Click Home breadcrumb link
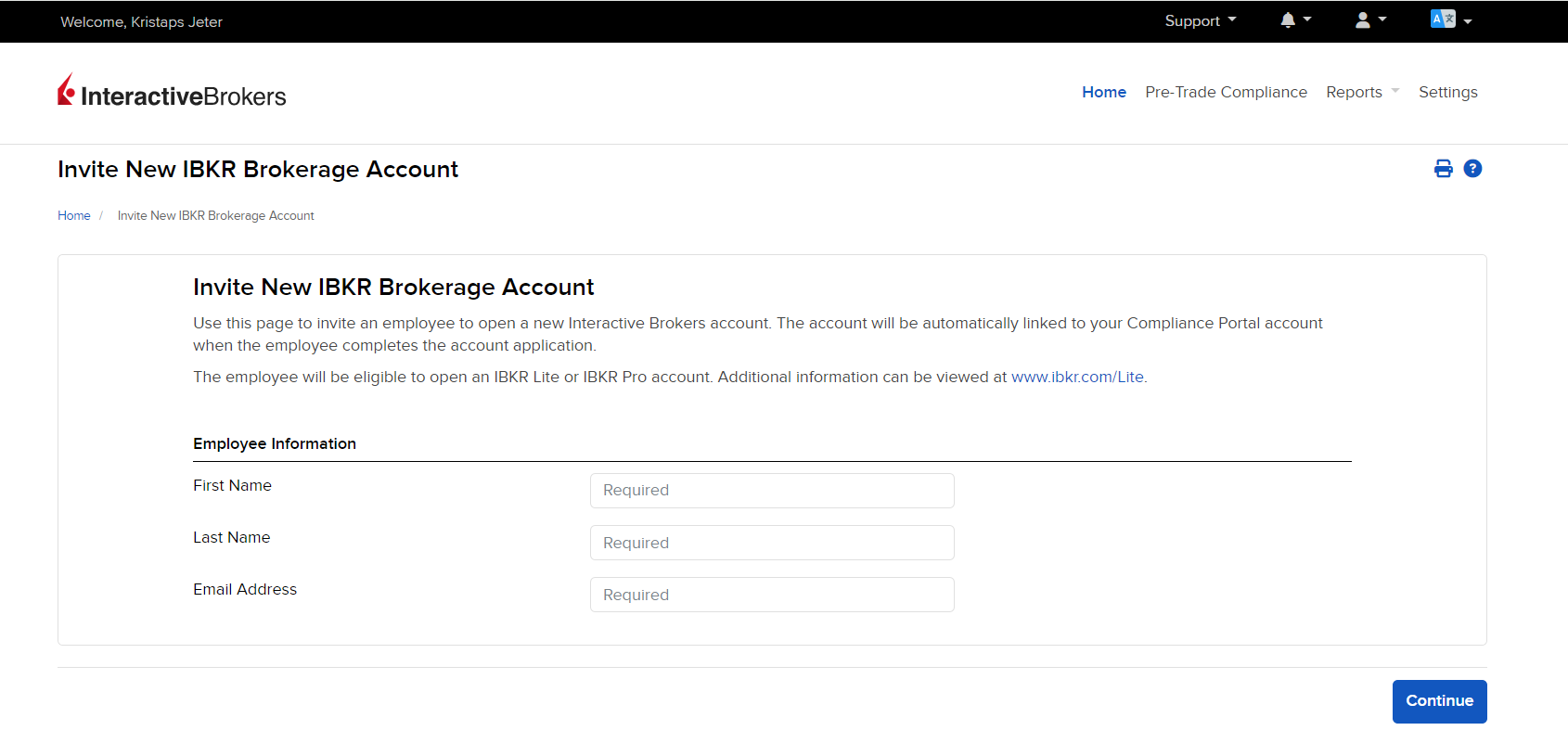The height and width of the screenshot is (756, 1568). [74, 215]
